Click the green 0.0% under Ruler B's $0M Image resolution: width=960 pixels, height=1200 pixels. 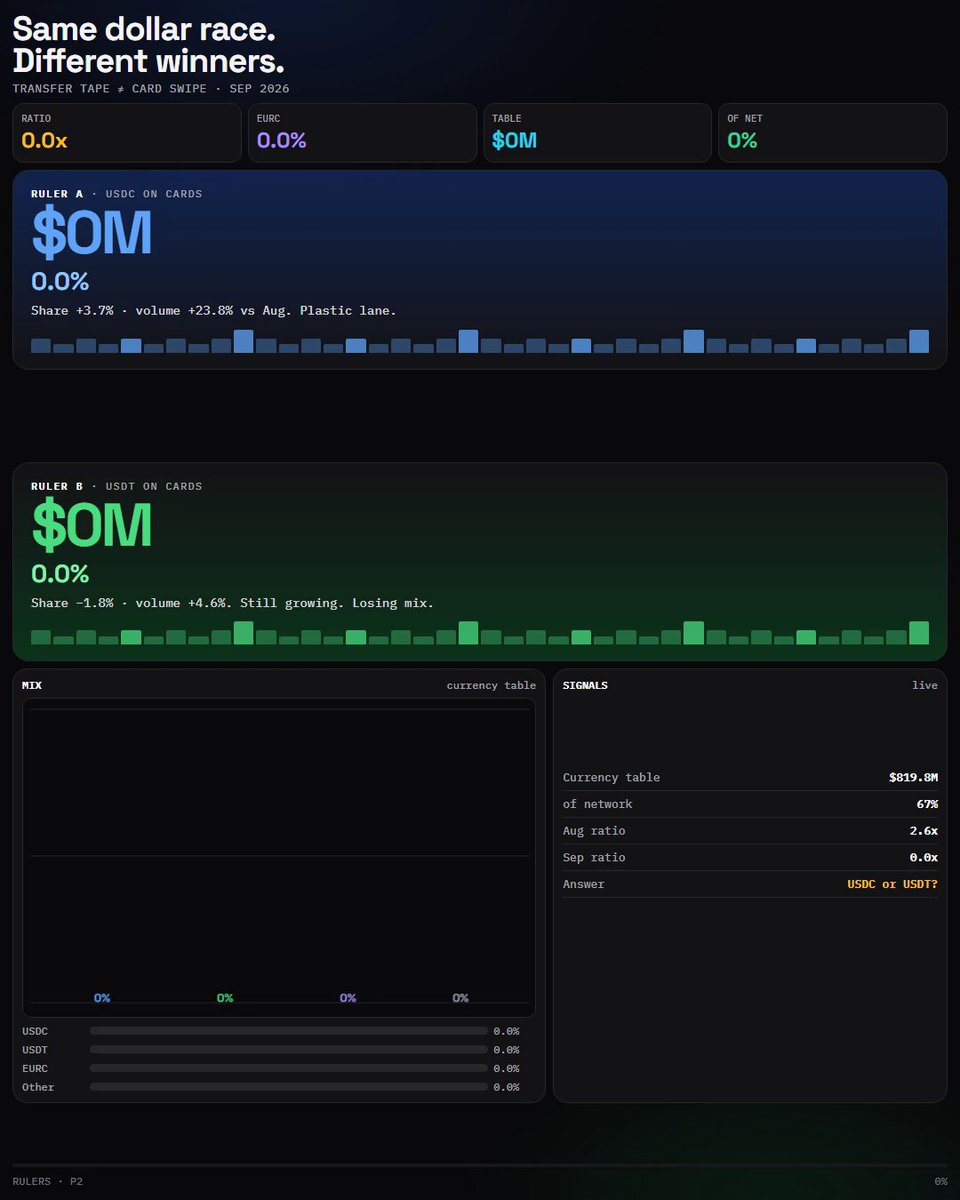[60, 574]
